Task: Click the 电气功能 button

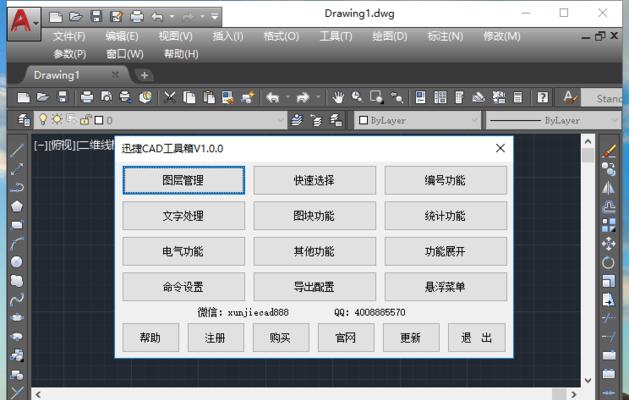Action: [184, 251]
